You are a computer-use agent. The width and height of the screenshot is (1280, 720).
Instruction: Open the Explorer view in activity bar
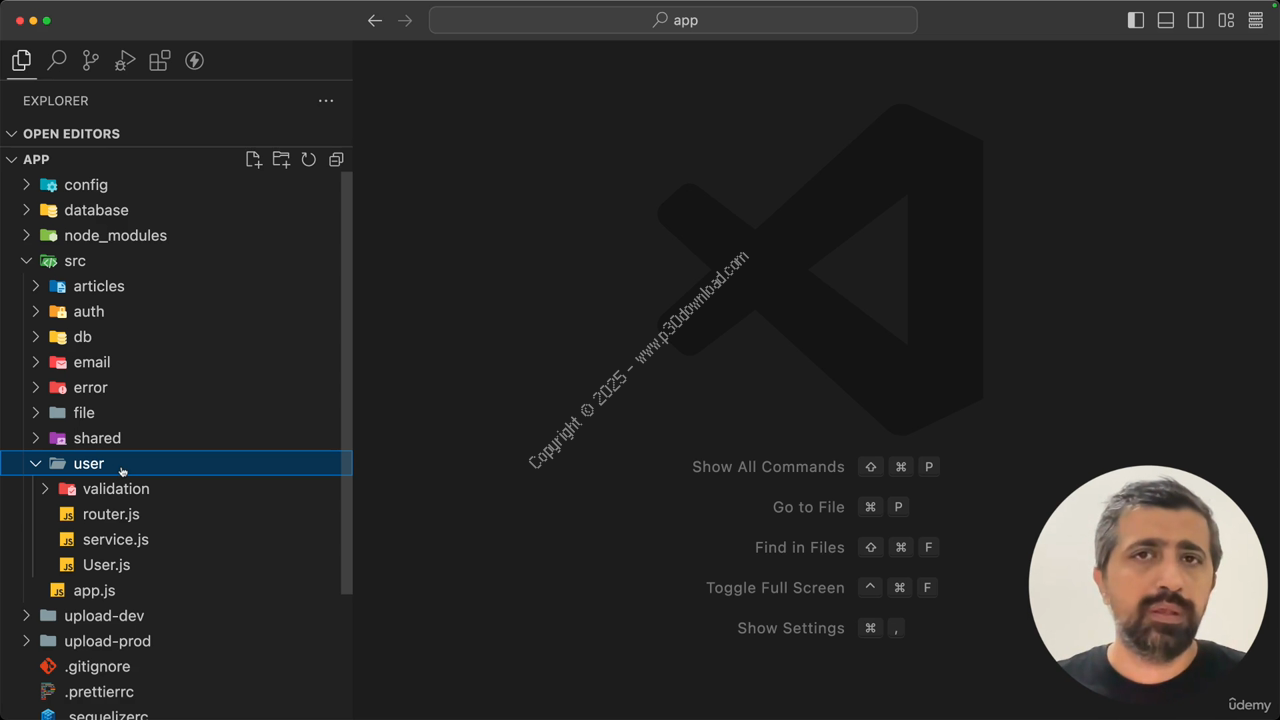tap(21, 61)
